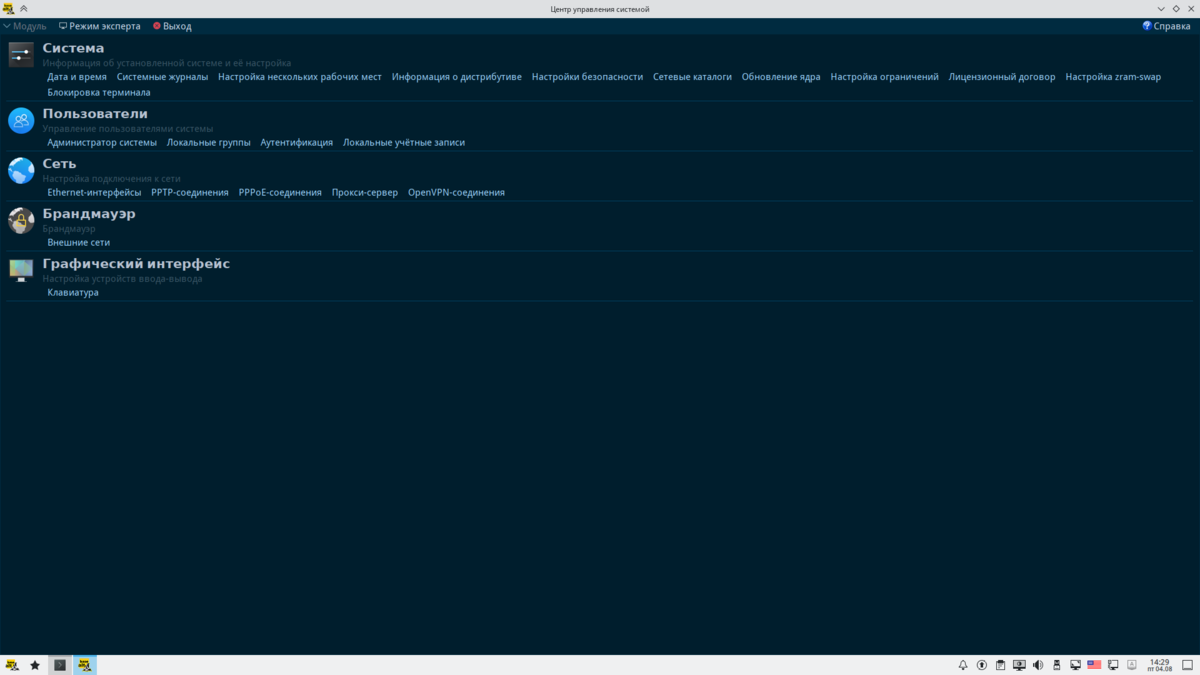Switch to the terminal task in the taskbar
Viewport: 1200px width, 675px height.
point(60,665)
